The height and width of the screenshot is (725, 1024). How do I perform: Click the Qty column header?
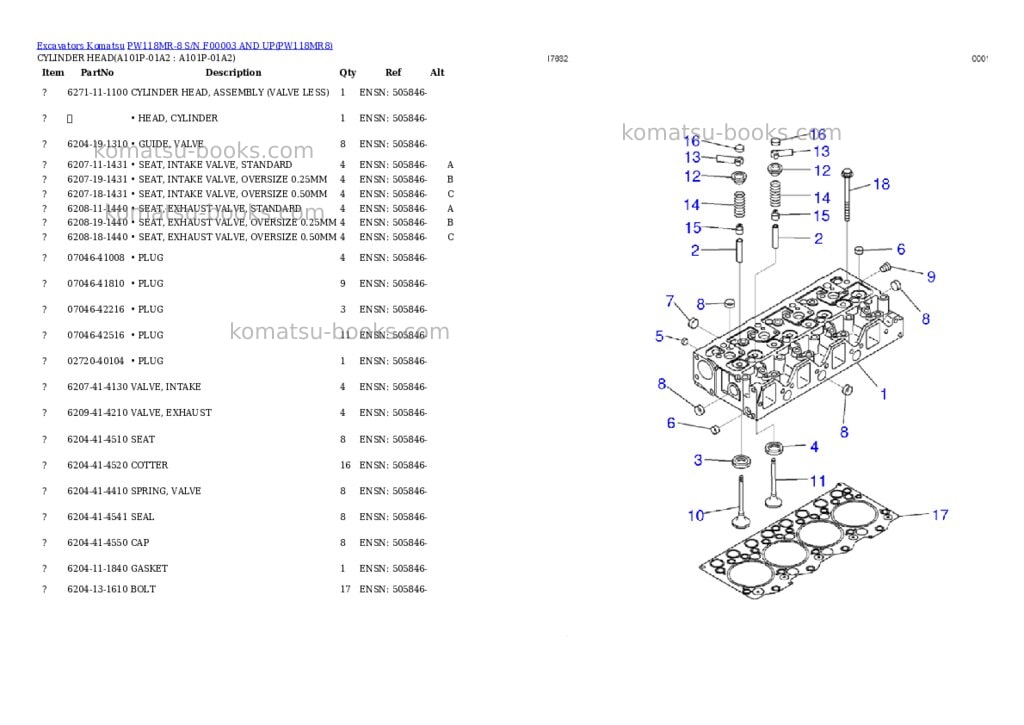(x=347, y=72)
